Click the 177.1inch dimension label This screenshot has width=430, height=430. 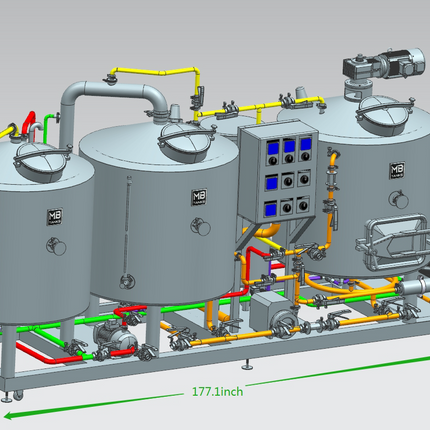(x=217, y=391)
